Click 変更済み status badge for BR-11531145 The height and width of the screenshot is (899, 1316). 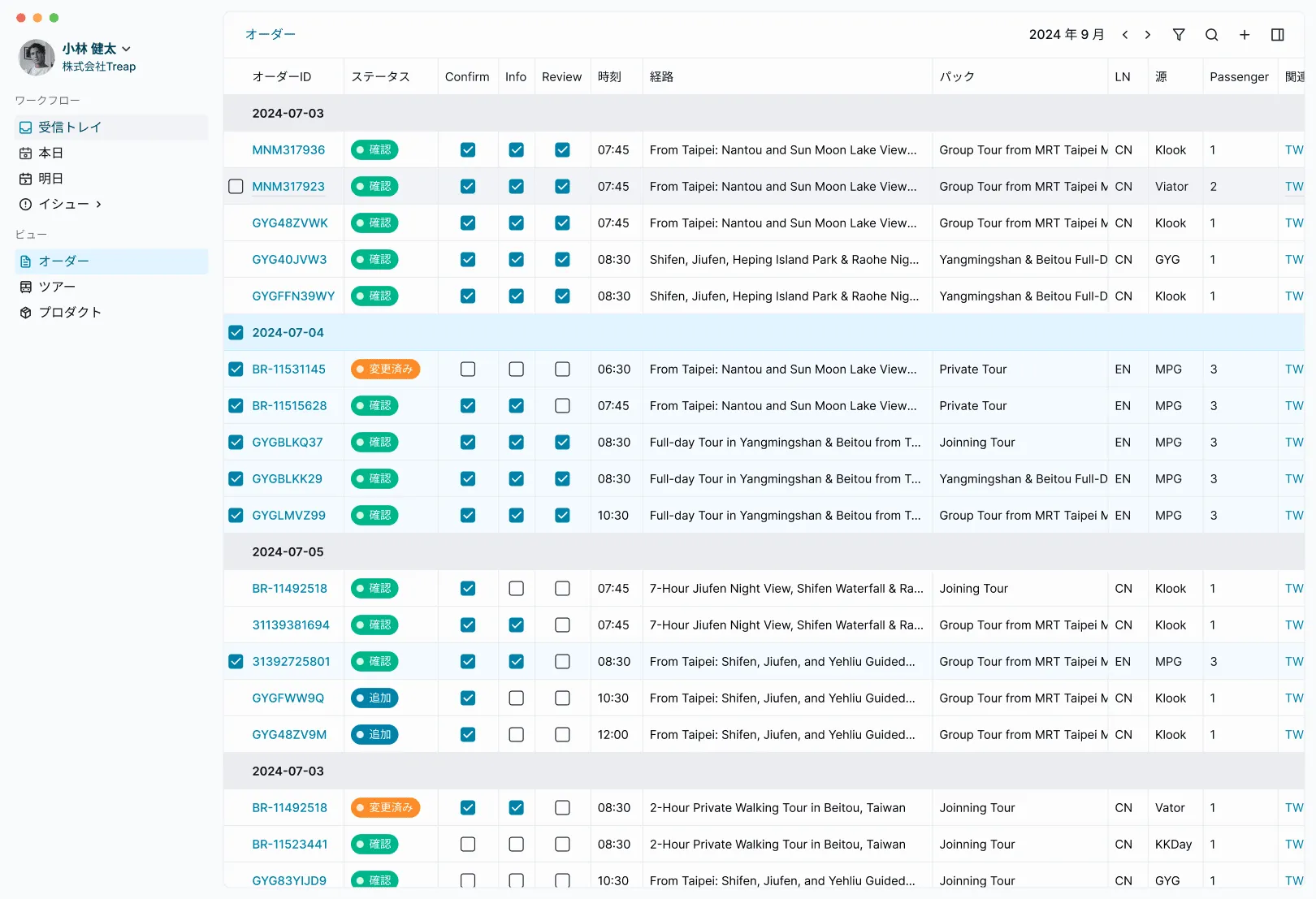click(385, 370)
